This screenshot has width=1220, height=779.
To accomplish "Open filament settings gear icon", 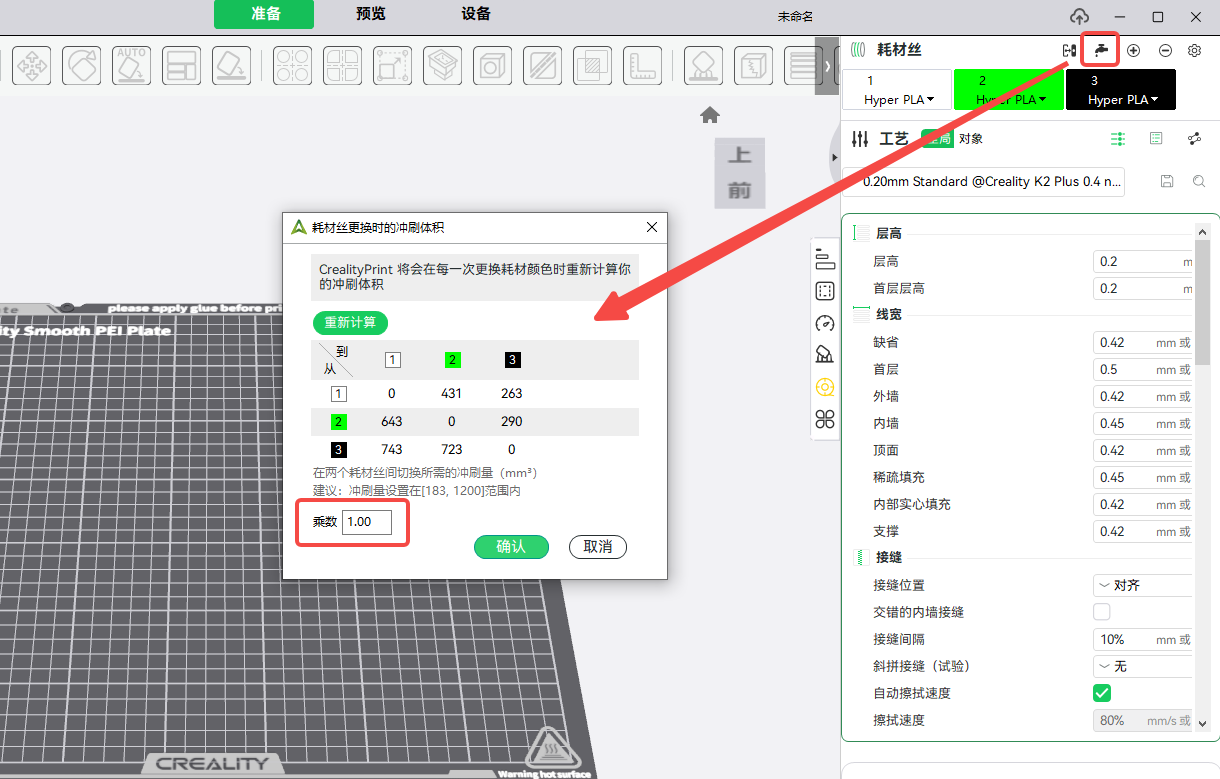I will 1194,50.
